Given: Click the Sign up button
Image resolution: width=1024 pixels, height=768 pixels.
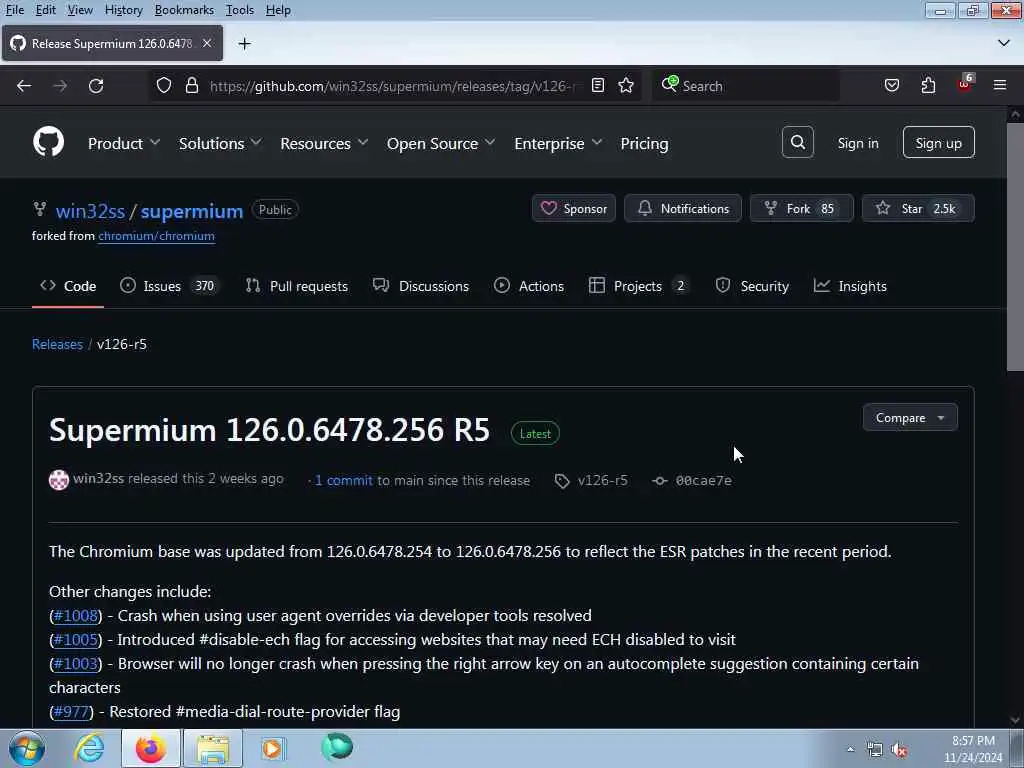Looking at the screenshot, I should (x=938, y=142).
